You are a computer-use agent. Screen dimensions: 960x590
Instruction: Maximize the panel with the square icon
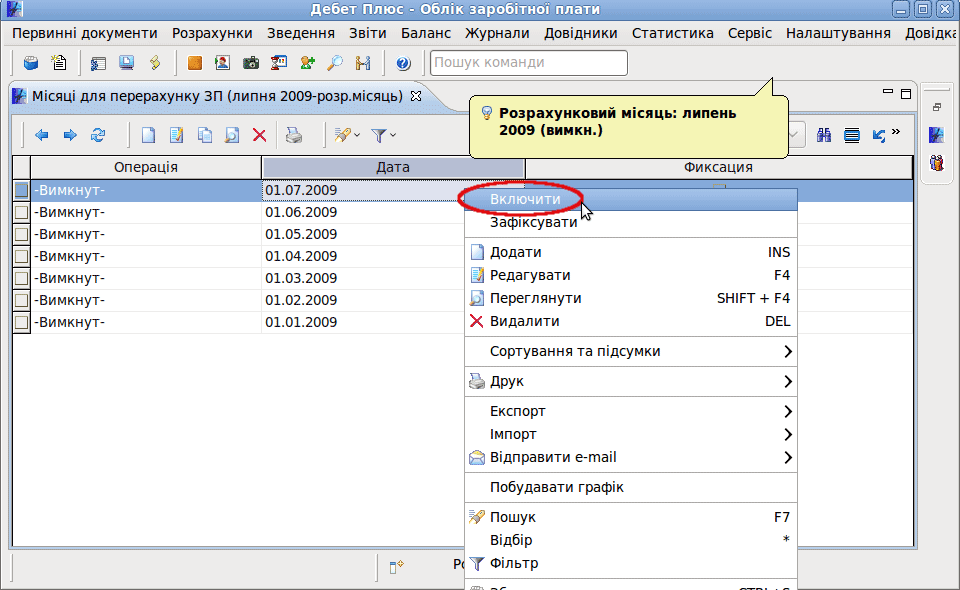906,94
